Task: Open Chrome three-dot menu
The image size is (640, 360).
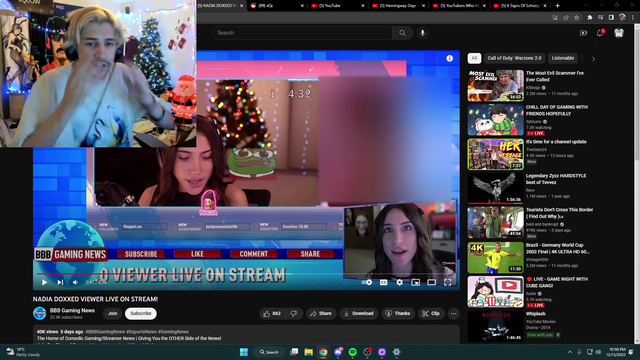Action: click(633, 18)
